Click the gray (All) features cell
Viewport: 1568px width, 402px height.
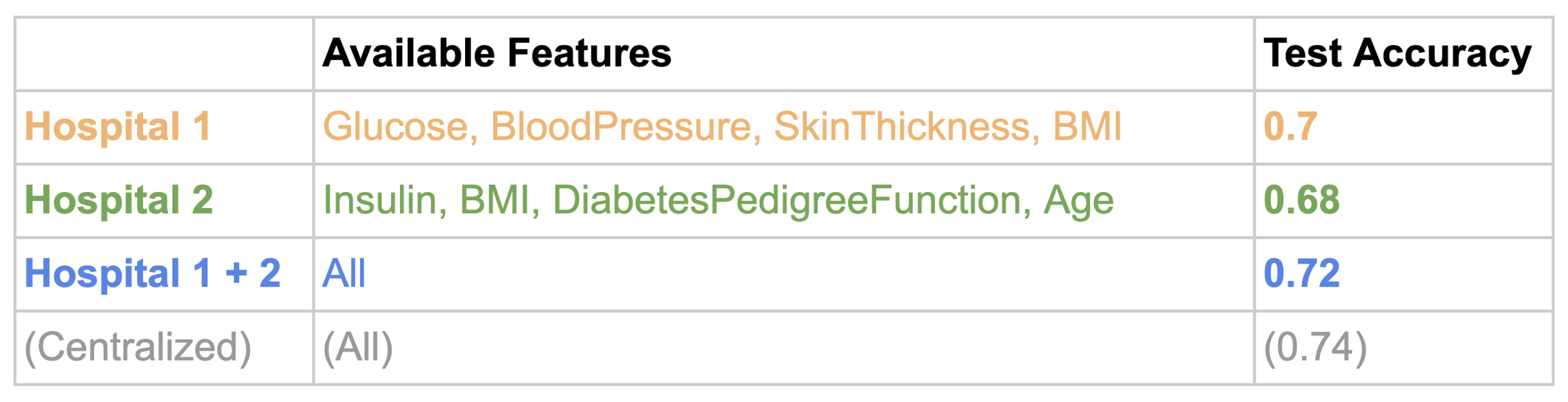coord(358,347)
